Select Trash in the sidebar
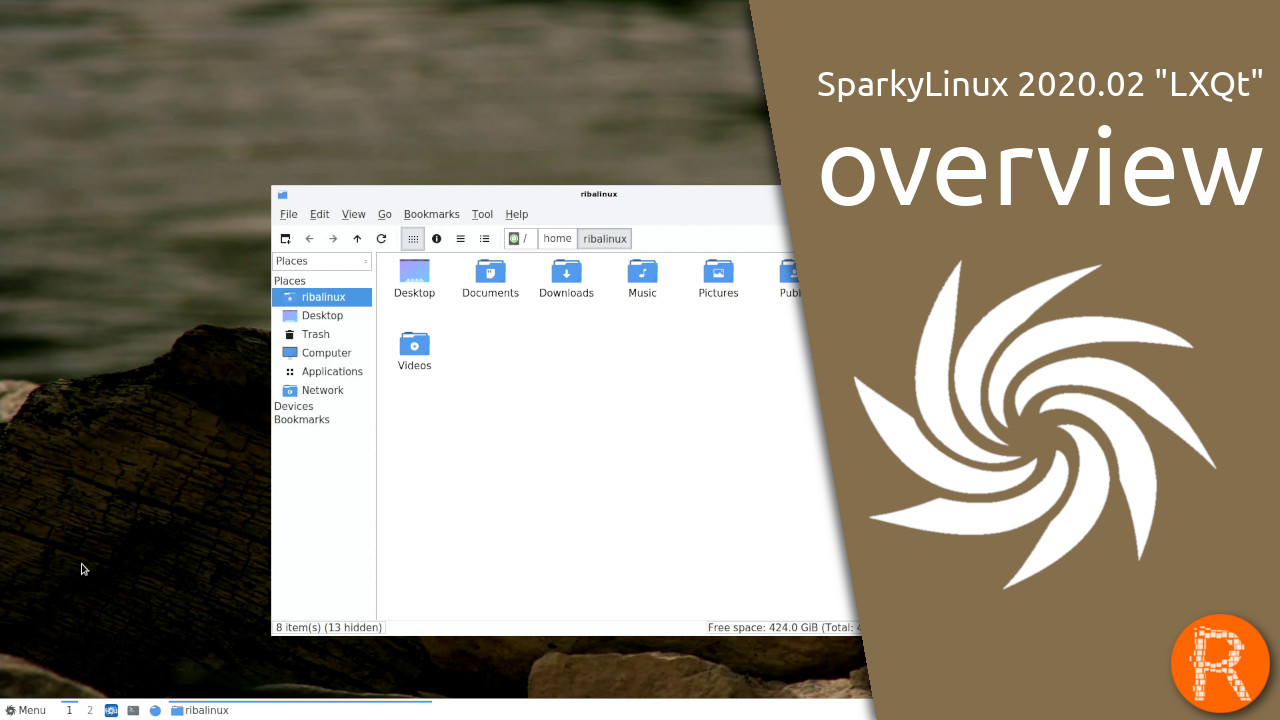The image size is (1280, 720). pos(322,334)
